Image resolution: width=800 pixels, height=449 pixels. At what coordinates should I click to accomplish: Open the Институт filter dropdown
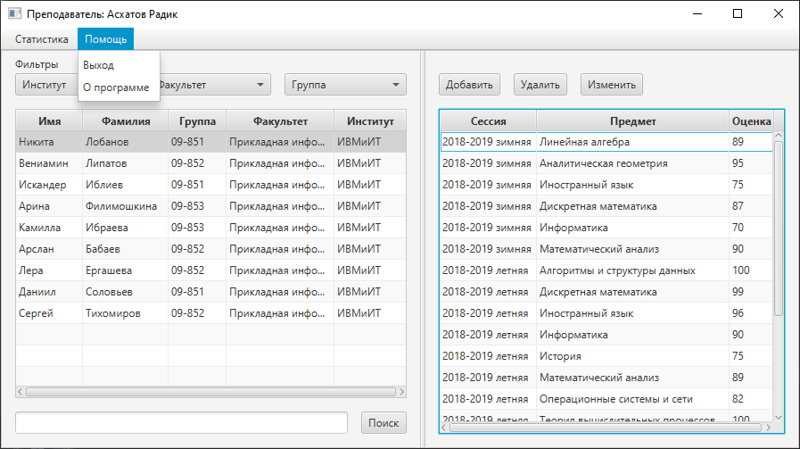[x=46, y=85]
